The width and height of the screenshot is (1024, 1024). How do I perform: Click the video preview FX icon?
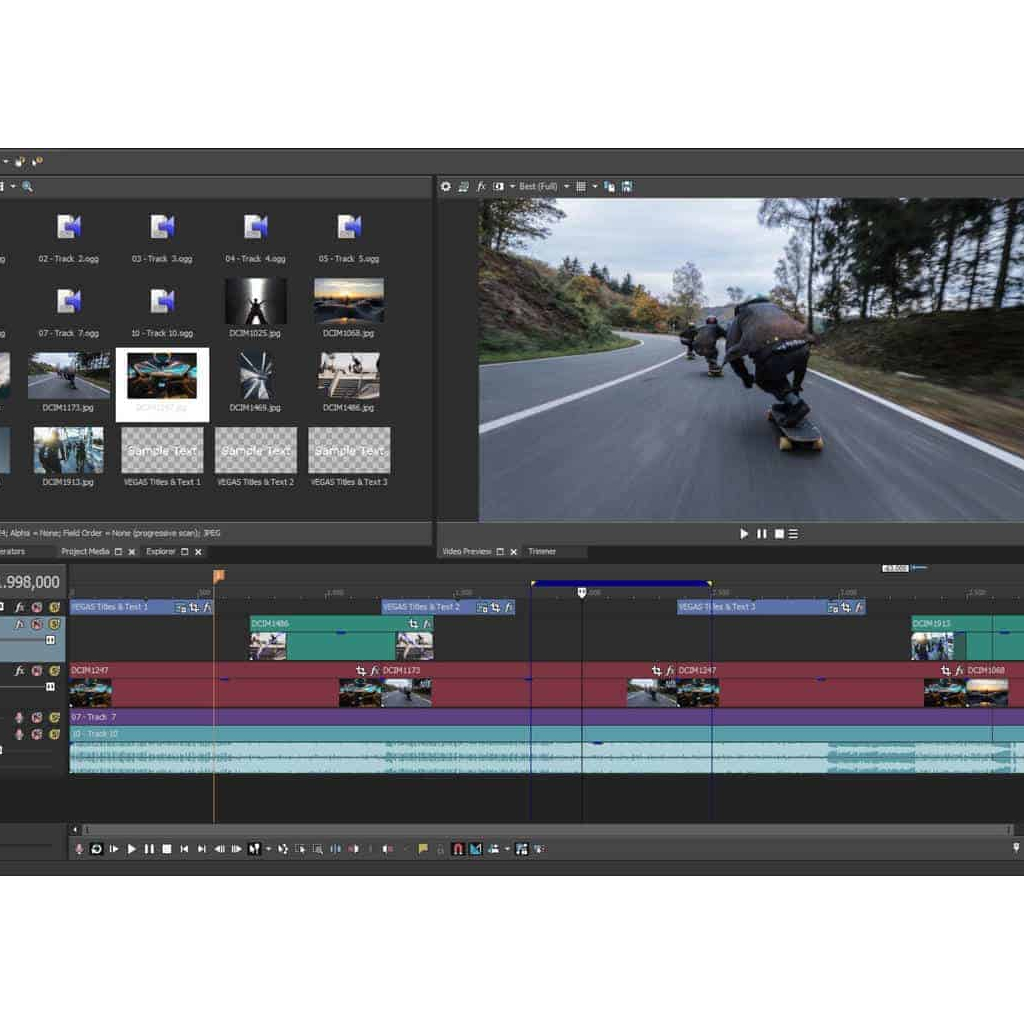pos(481,187)
